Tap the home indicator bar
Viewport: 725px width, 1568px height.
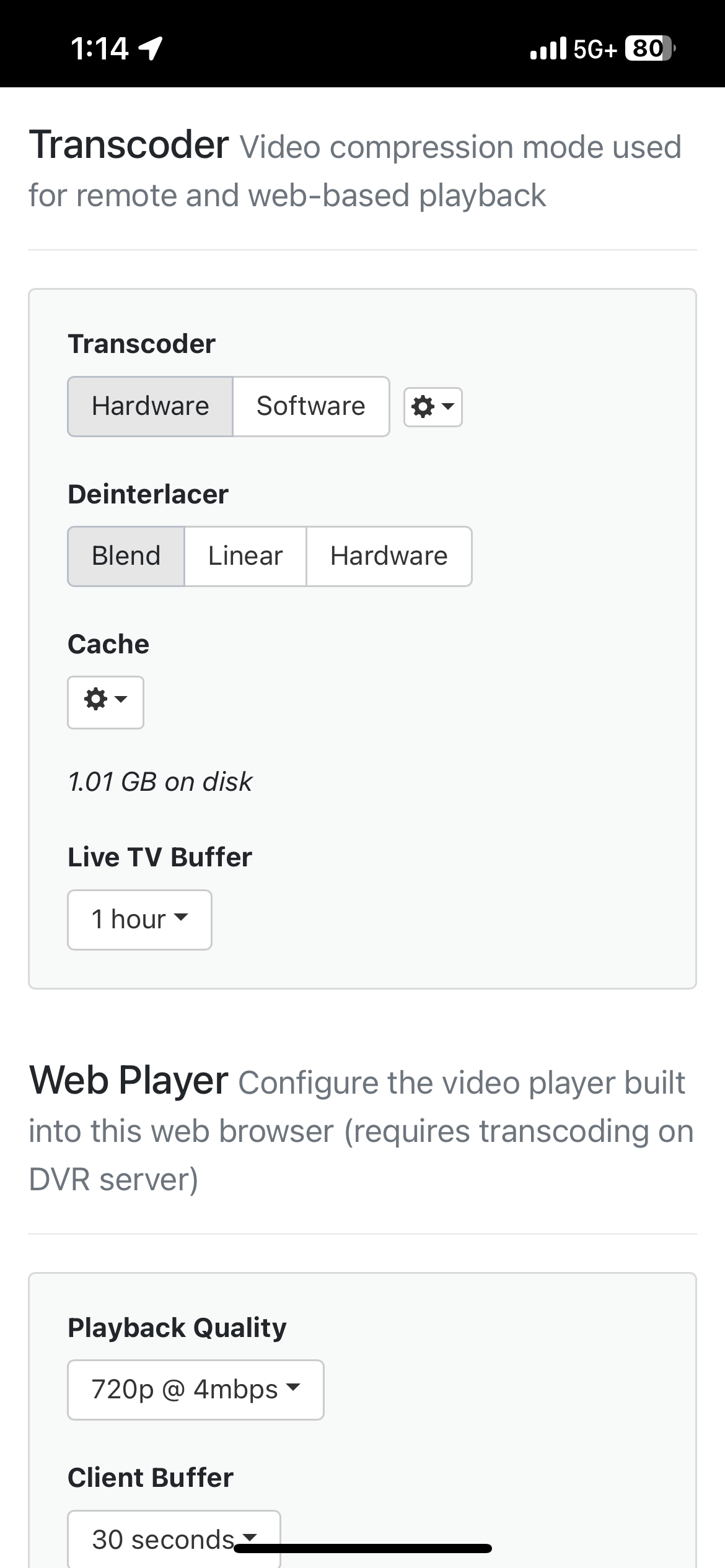click(x=362, y=1549)
